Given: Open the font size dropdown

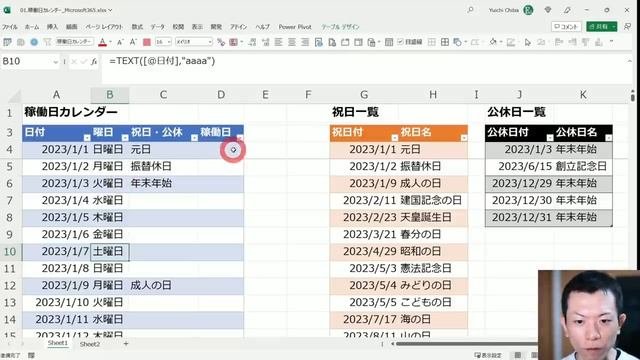Looking at the screenshot, I should pyautogui.click(x=169, y=42).
